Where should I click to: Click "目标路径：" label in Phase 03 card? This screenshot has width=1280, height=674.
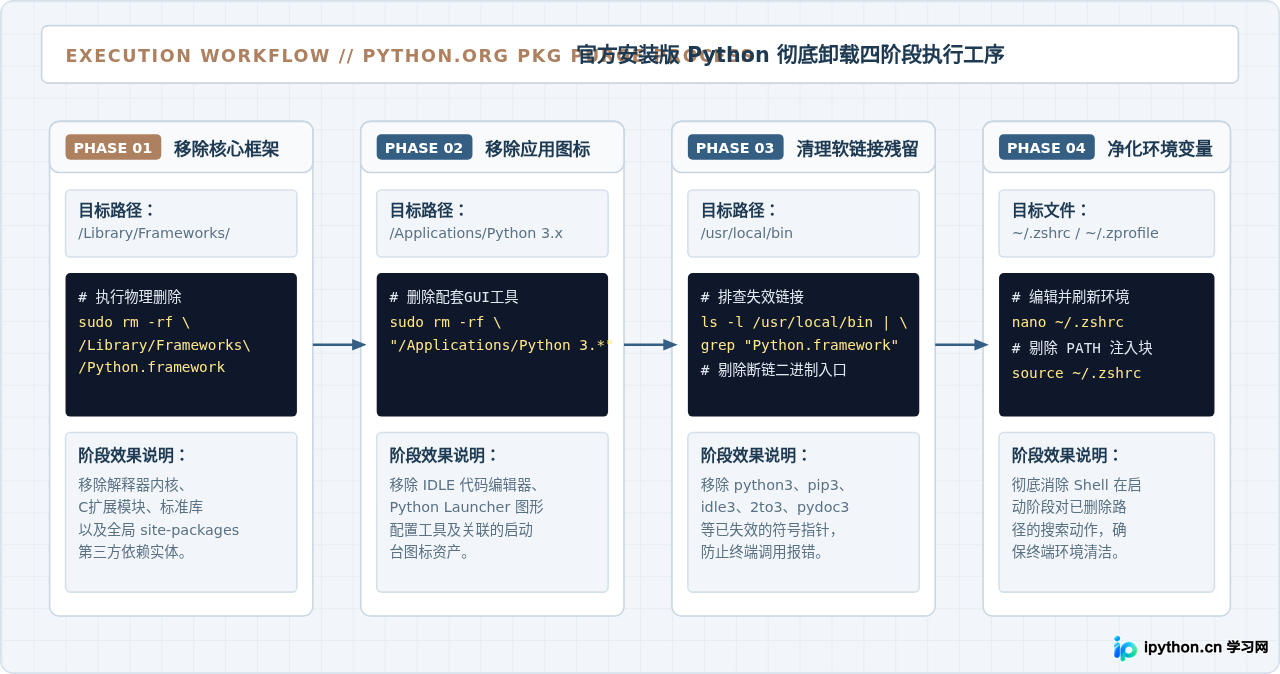pos(740,211)
